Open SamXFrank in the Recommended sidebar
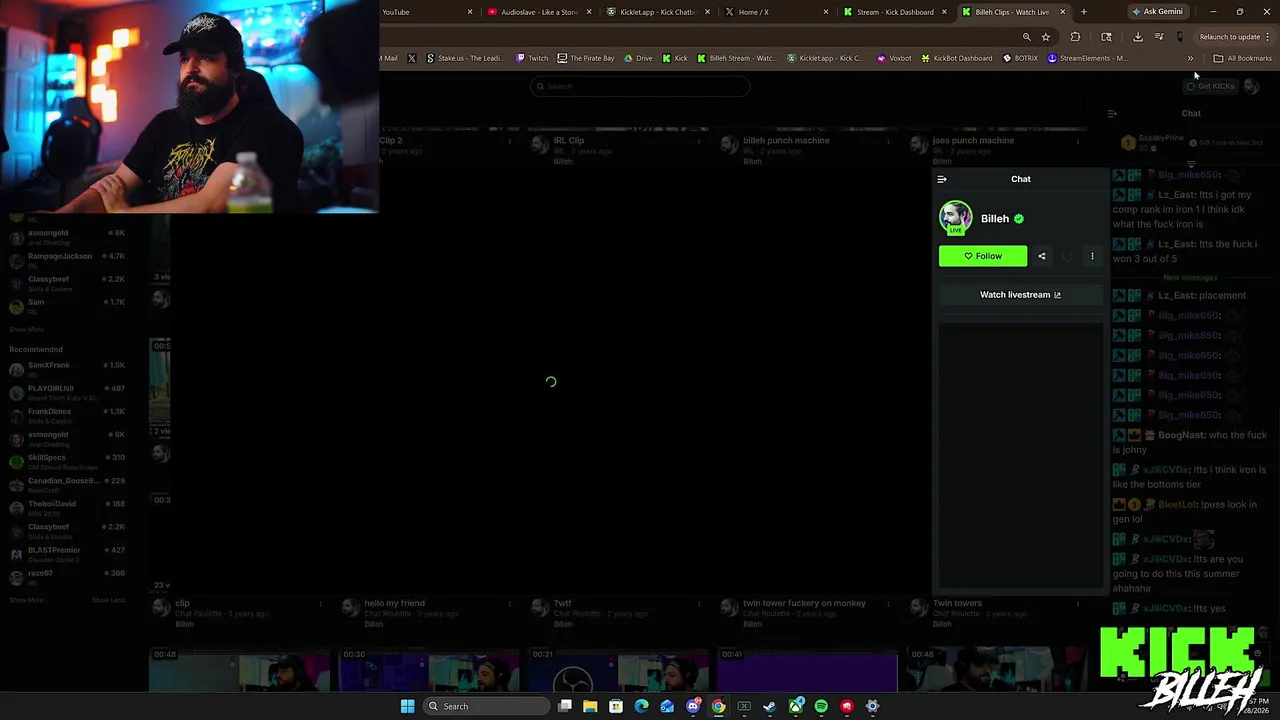This screenshot has height=720, width=1280. (67, 369)
